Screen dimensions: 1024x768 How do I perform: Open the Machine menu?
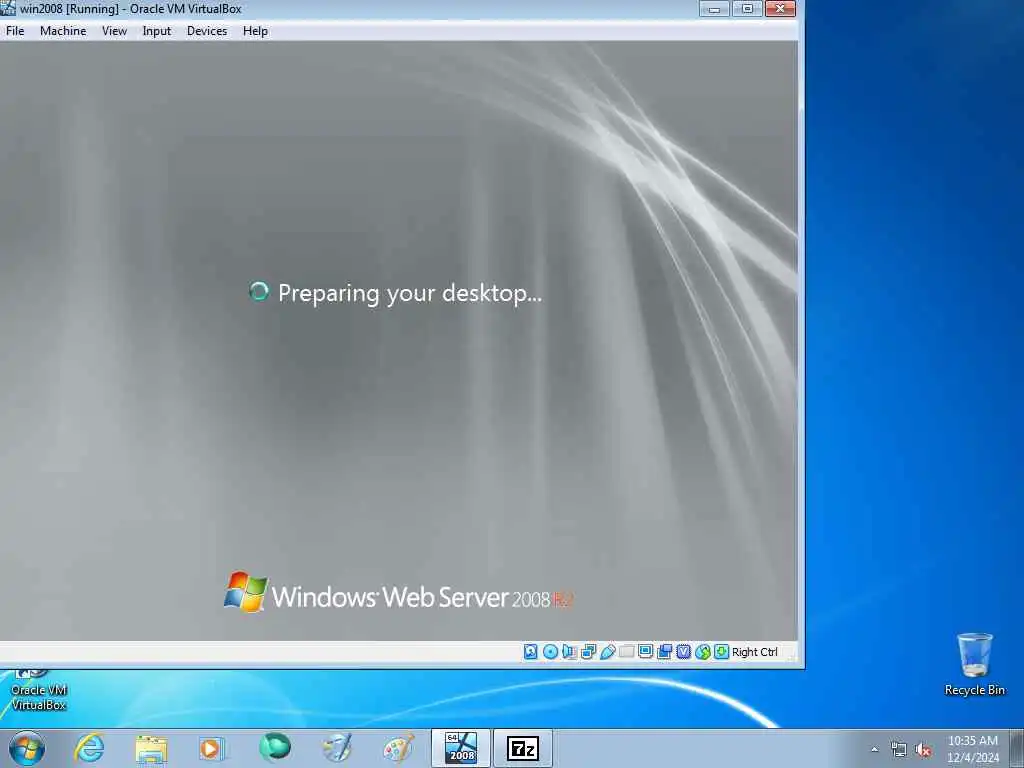click(x=63, y=31)
